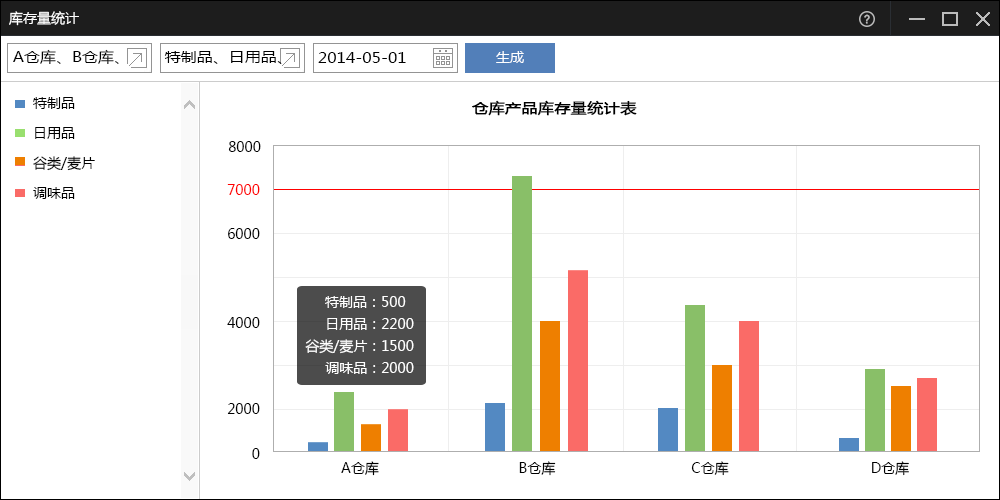Image resolution: width=1000 pixels, height=500 pixels.
Task: Click the red 调味品 bar in A仓库
Action: (x=398, y=430)
